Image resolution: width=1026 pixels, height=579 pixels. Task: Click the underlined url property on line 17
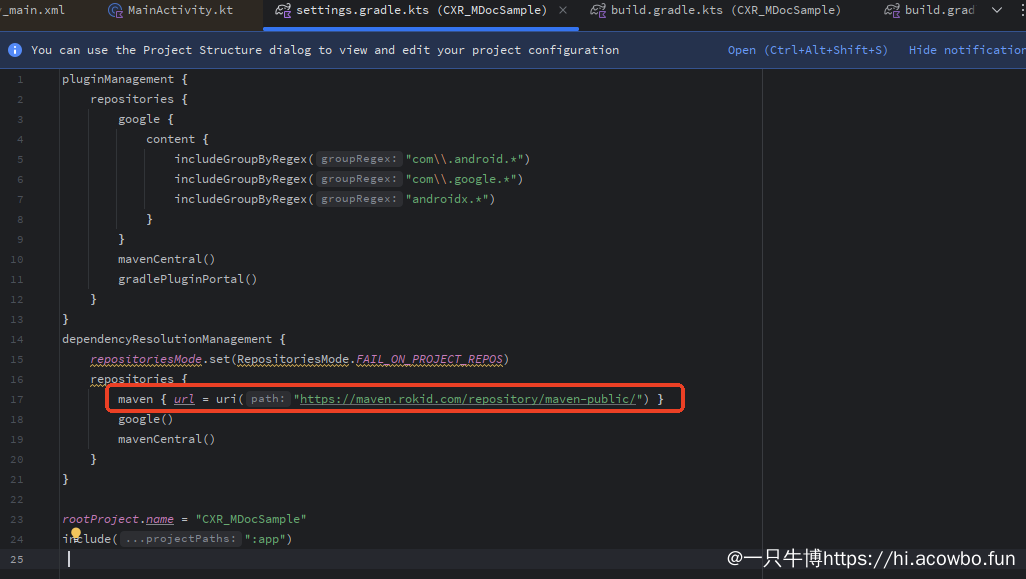[x=184, y=399]
